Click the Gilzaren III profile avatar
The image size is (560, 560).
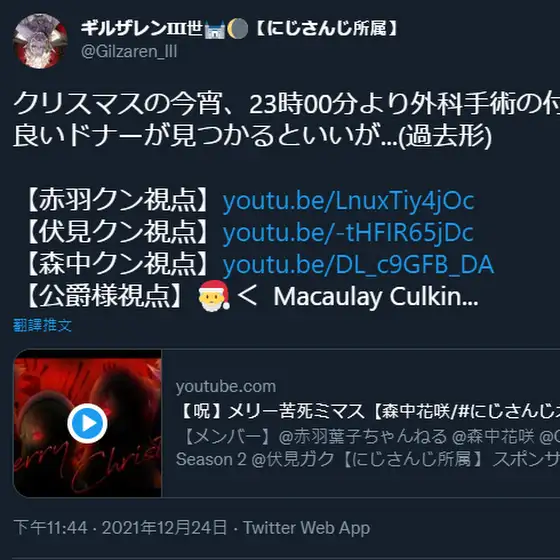click(x=40, y=41)
